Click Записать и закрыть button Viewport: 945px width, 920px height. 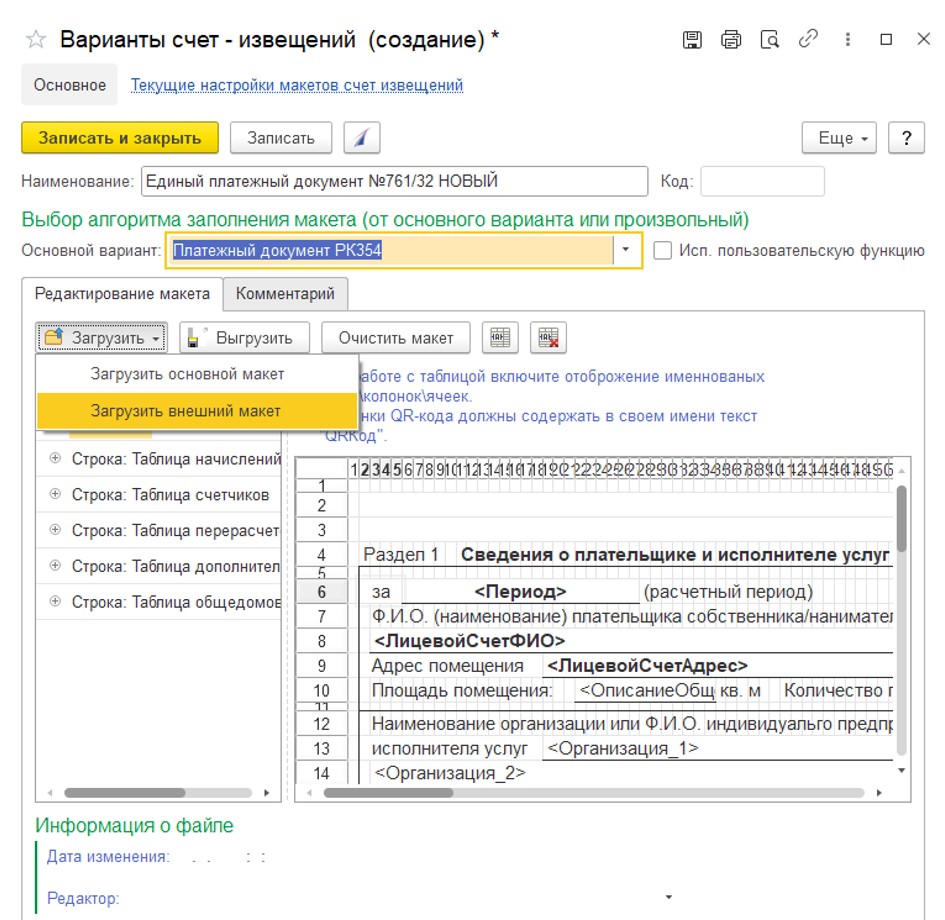click(120, 138)
